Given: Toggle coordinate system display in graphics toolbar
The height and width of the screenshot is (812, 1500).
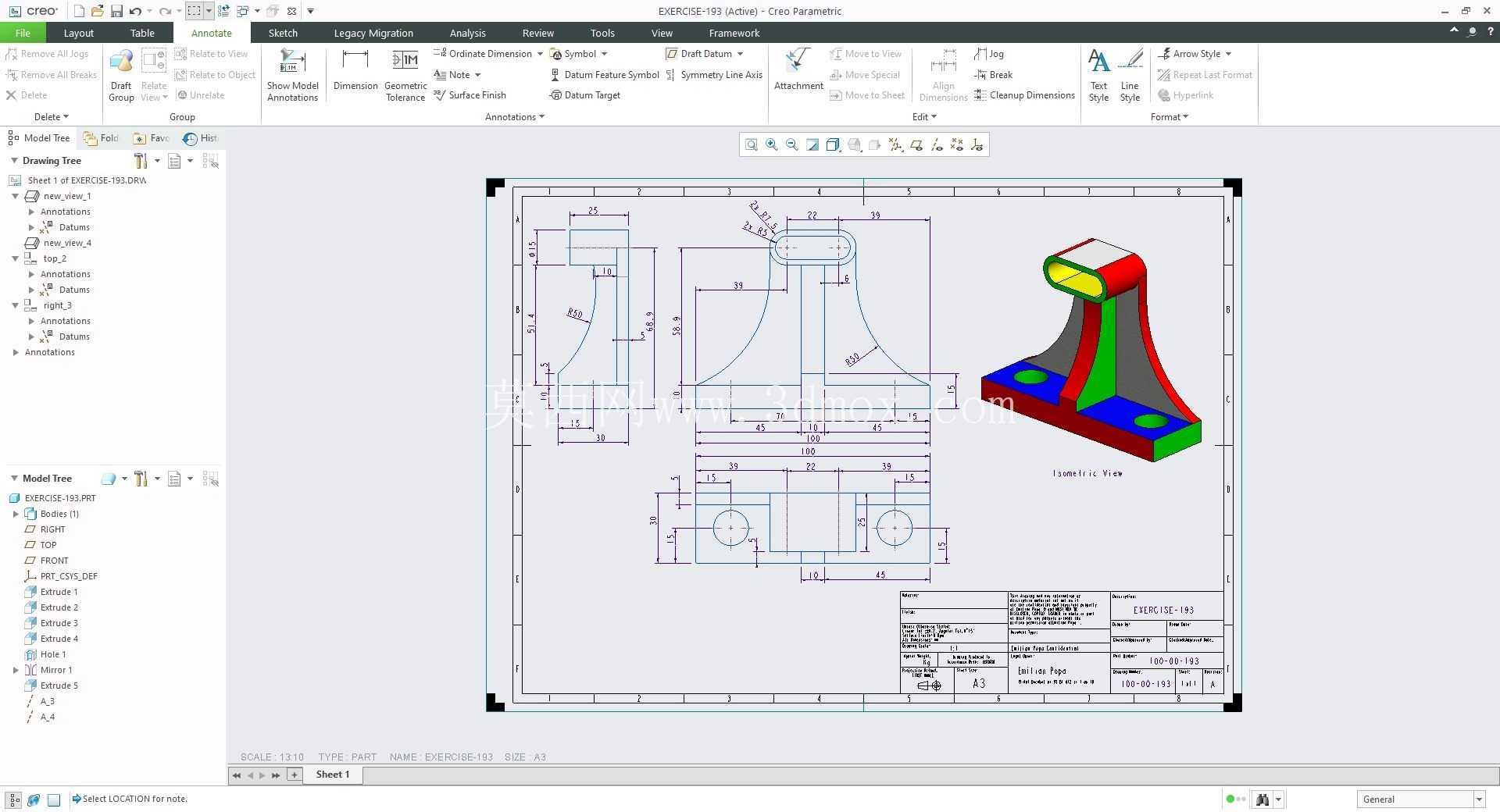Looking at the screenshot, I should pyautogui.click(x=977, y=144).
